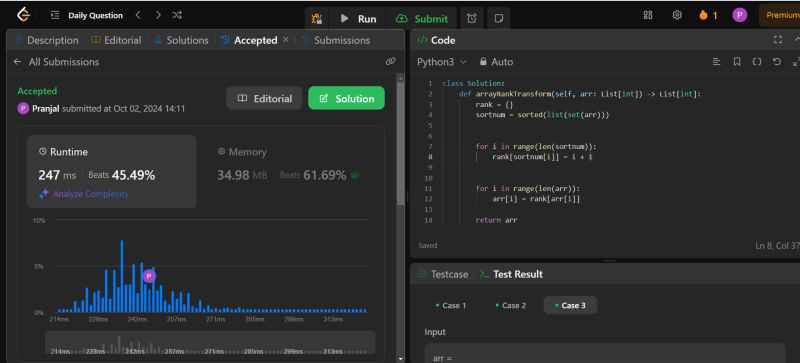800x363 pixels.
Task: Open the timer alarm clock icon
Action: click(x=472, y=19)
